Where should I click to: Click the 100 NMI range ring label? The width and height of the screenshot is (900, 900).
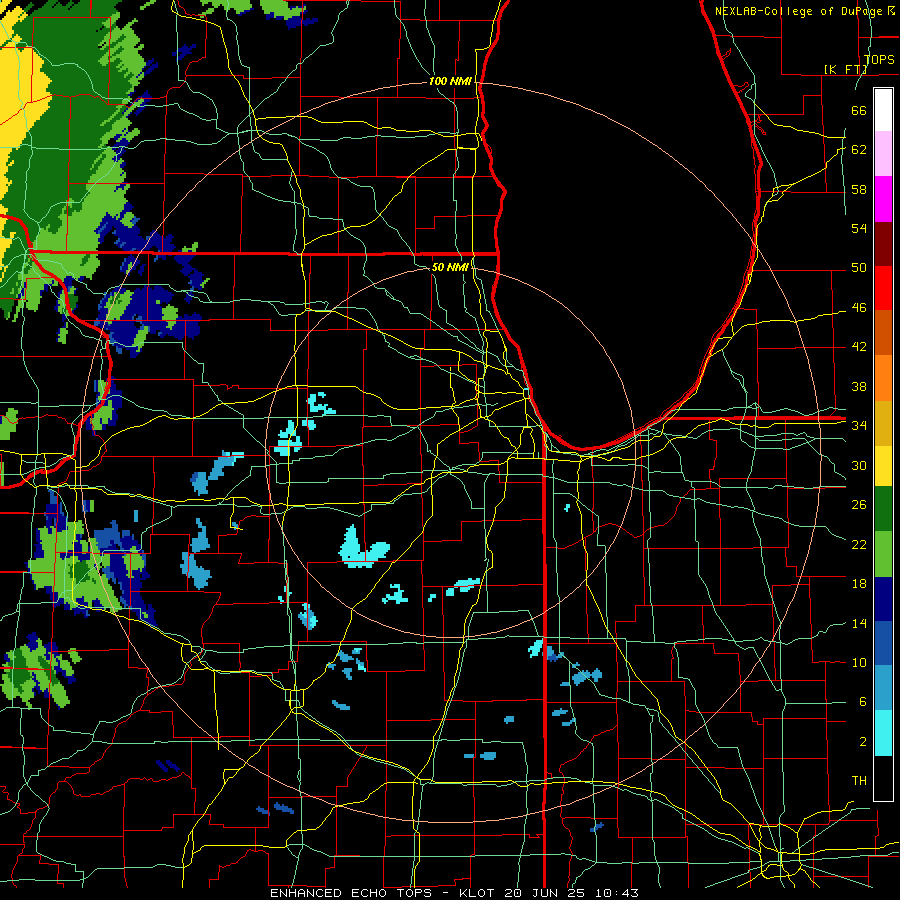450,82
